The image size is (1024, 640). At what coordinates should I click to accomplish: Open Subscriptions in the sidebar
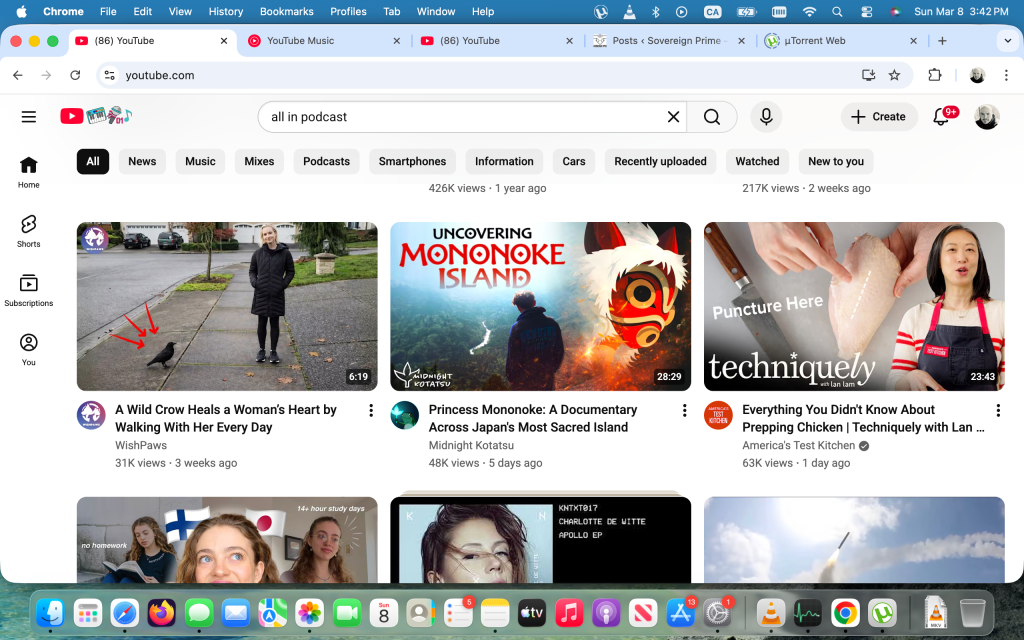(29, 290)
